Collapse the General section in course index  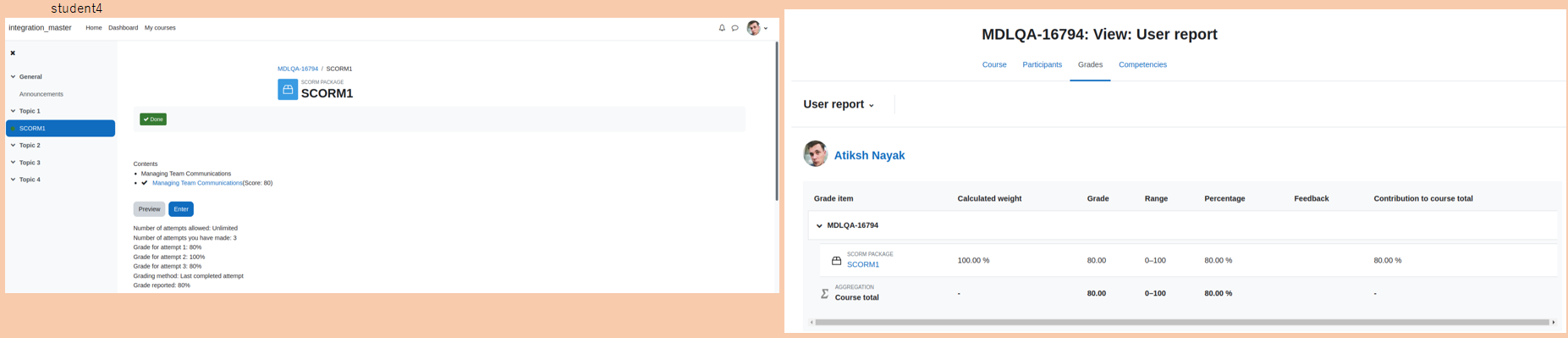13,77
